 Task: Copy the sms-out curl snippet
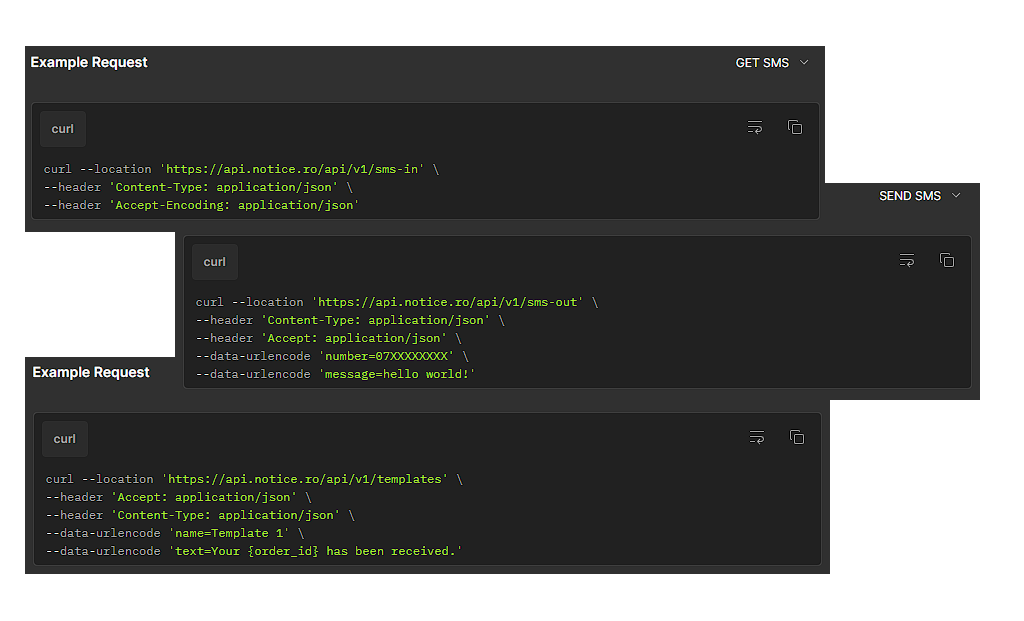[x=947, y=261]
